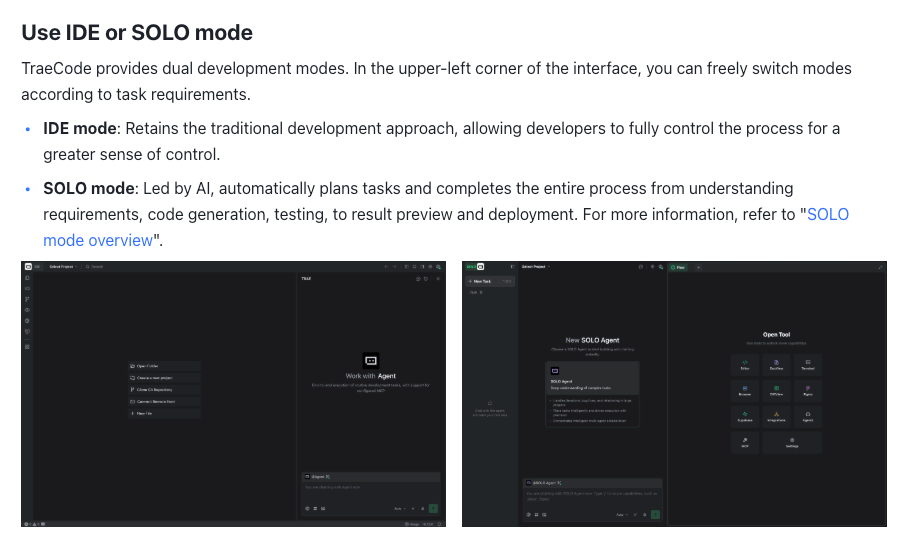908x550 pixels.
Task: Choose New File in the IDE screenshot
Action: click(x=164, y=413)
